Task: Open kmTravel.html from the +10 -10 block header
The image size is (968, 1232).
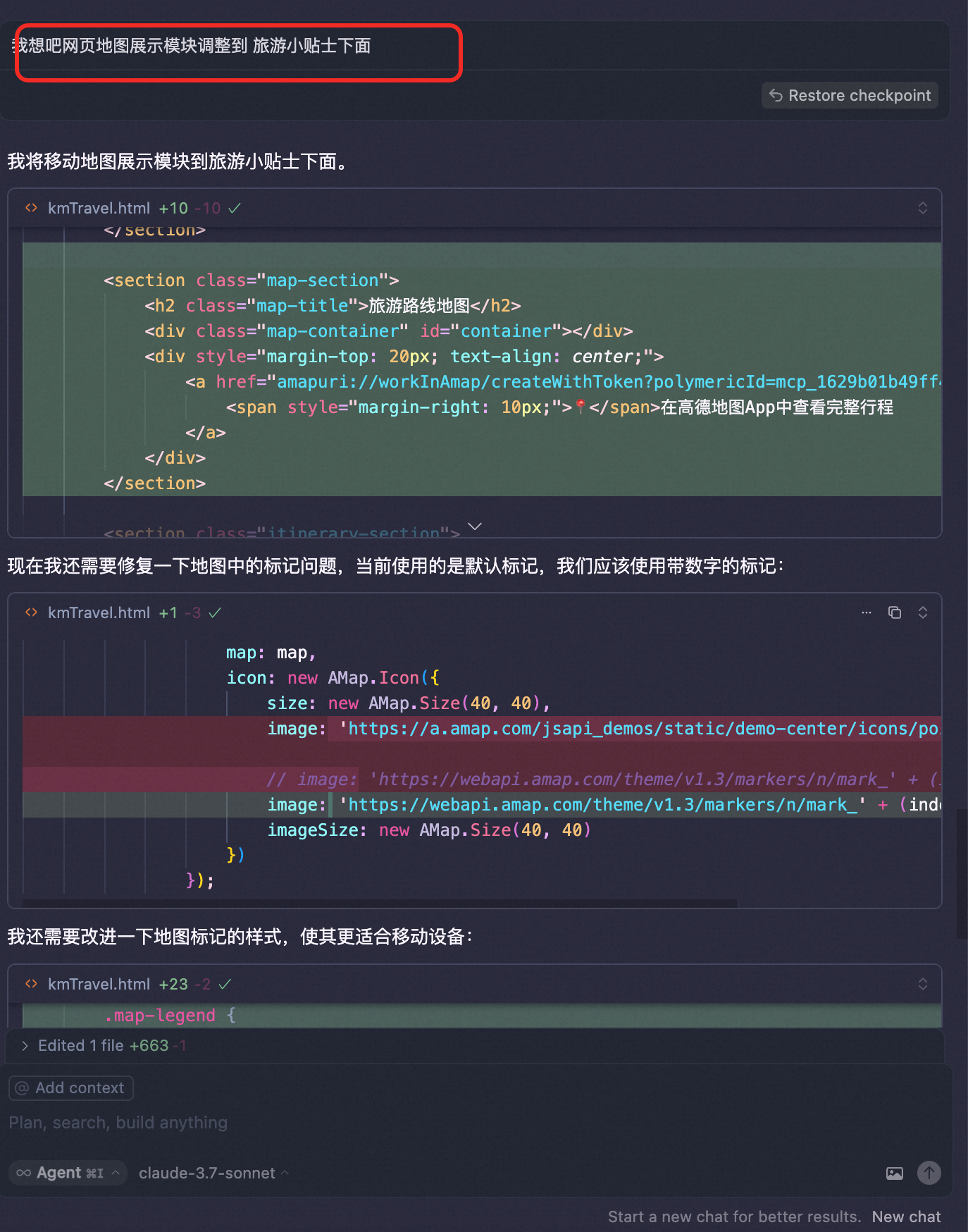Action: tap(99, 208)
